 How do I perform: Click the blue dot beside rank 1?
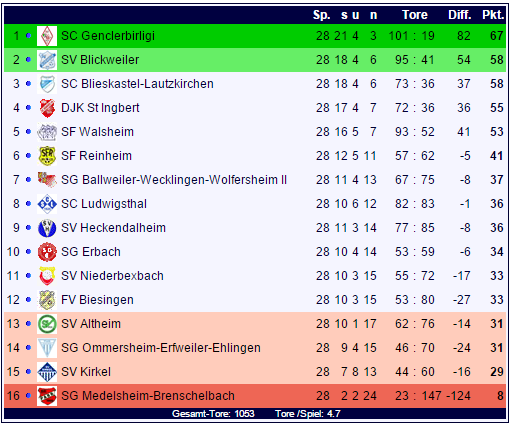28,35
